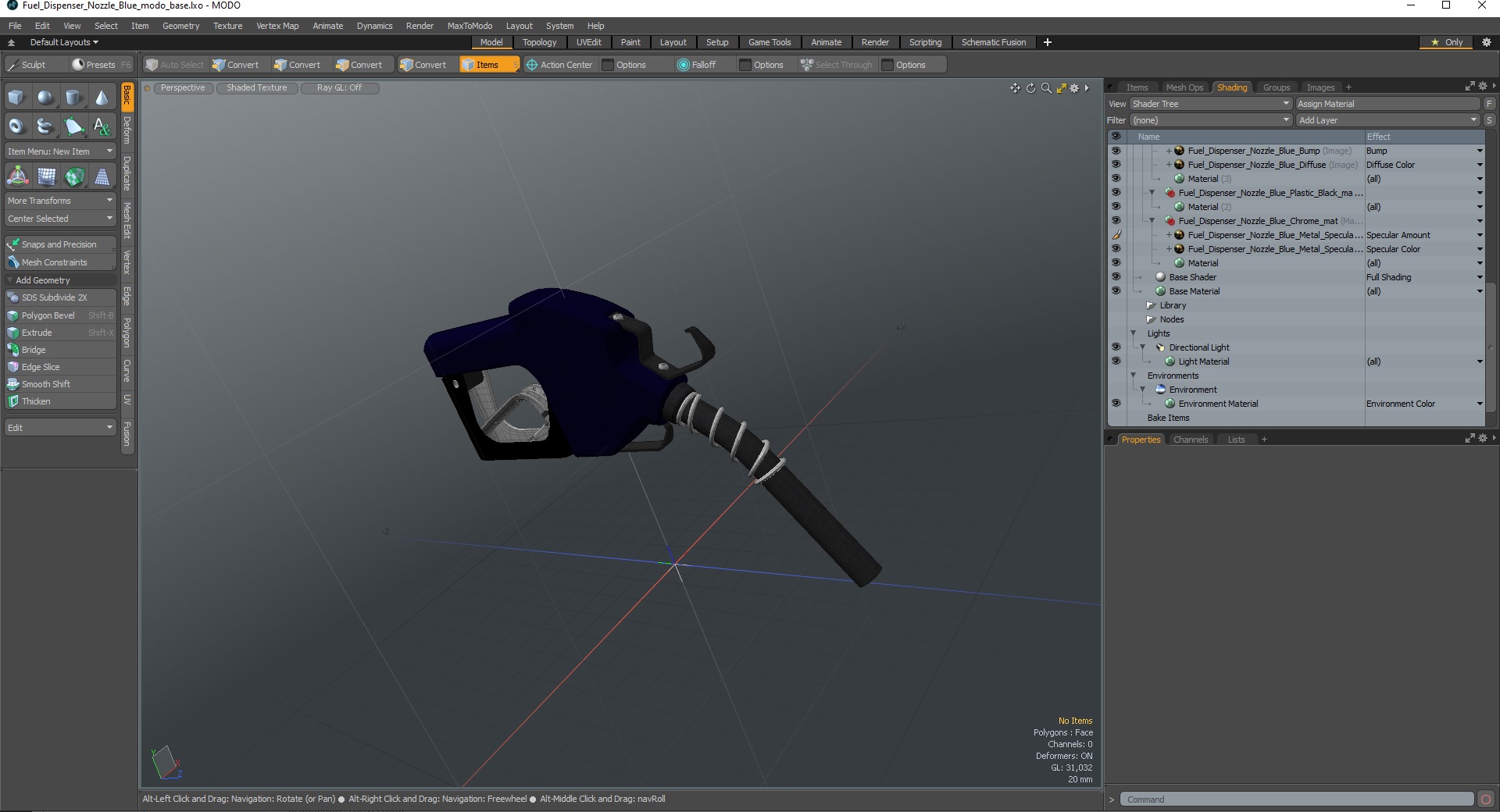Screen dimensions: 1500x812
Task: Select the sphere primitive tool
Action: (x=45, y=98)
